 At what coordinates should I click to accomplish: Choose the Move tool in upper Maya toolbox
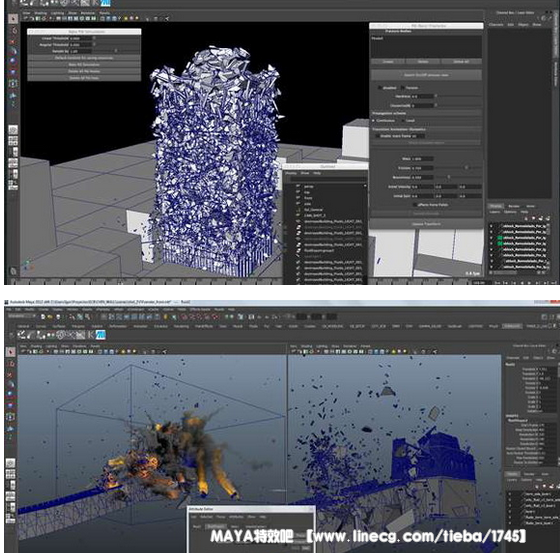tap(13, 51)
